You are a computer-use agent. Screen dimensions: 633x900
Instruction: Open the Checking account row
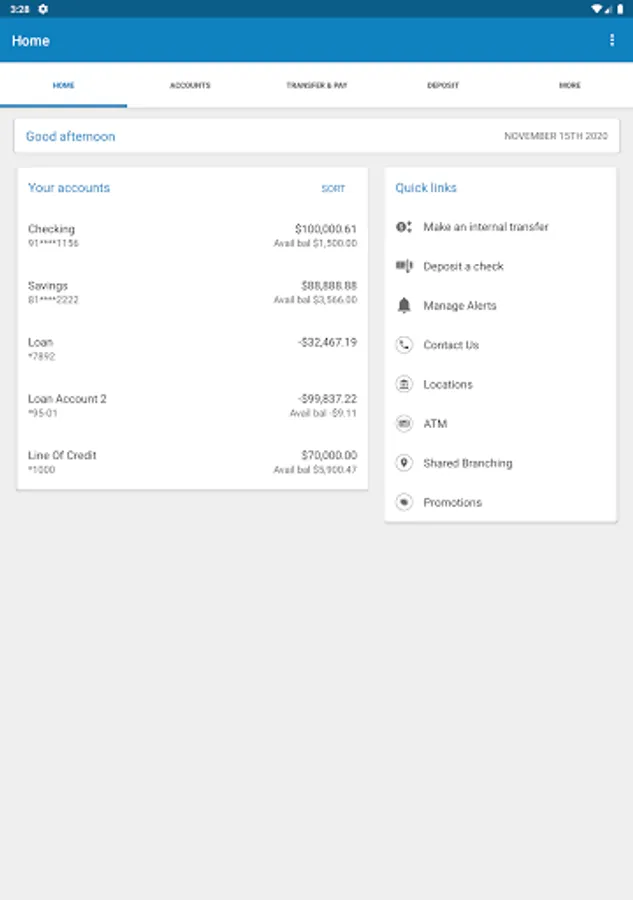click(x=192, y=235)
